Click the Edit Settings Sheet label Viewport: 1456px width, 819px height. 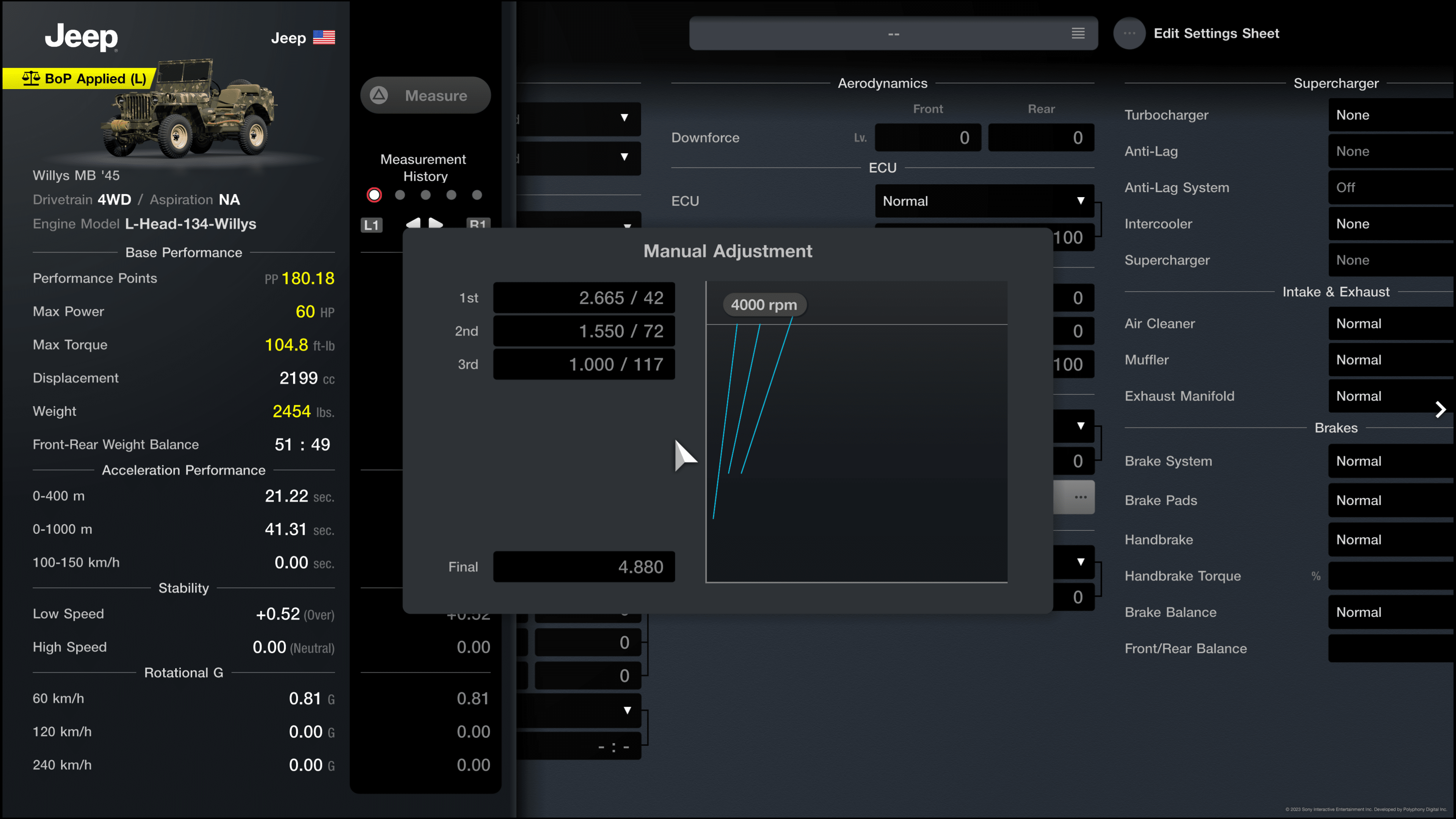point(1216,33)
